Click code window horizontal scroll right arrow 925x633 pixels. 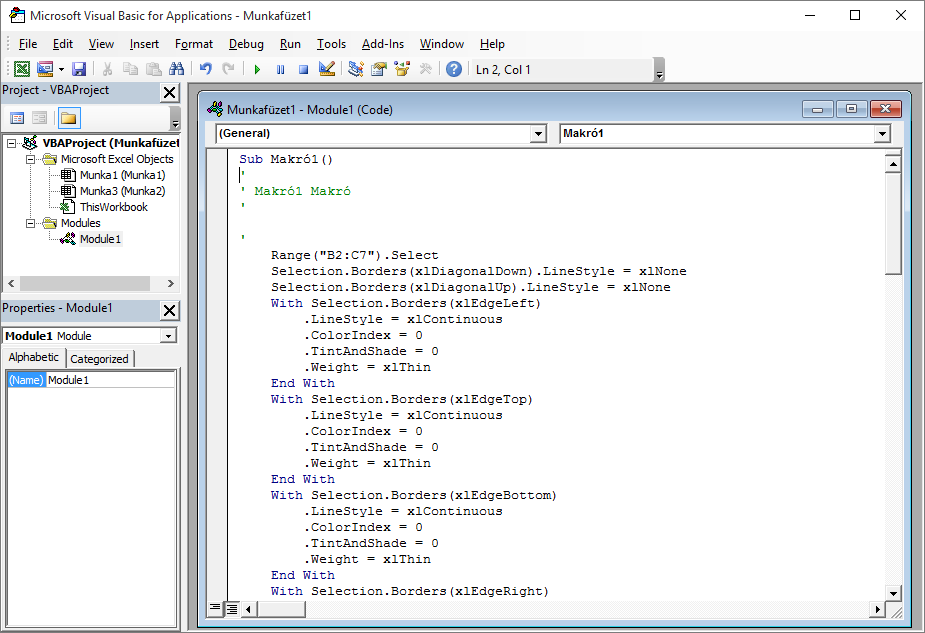pos(878,609)
